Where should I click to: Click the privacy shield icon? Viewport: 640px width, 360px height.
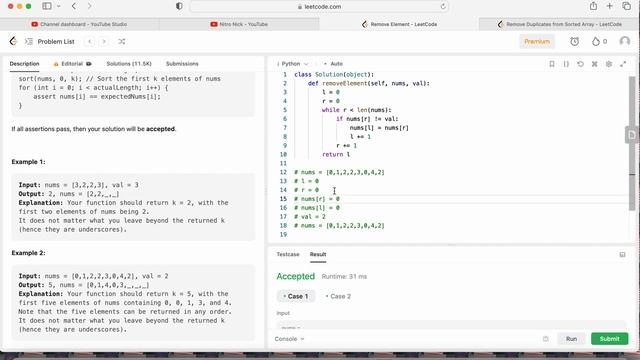179,6
